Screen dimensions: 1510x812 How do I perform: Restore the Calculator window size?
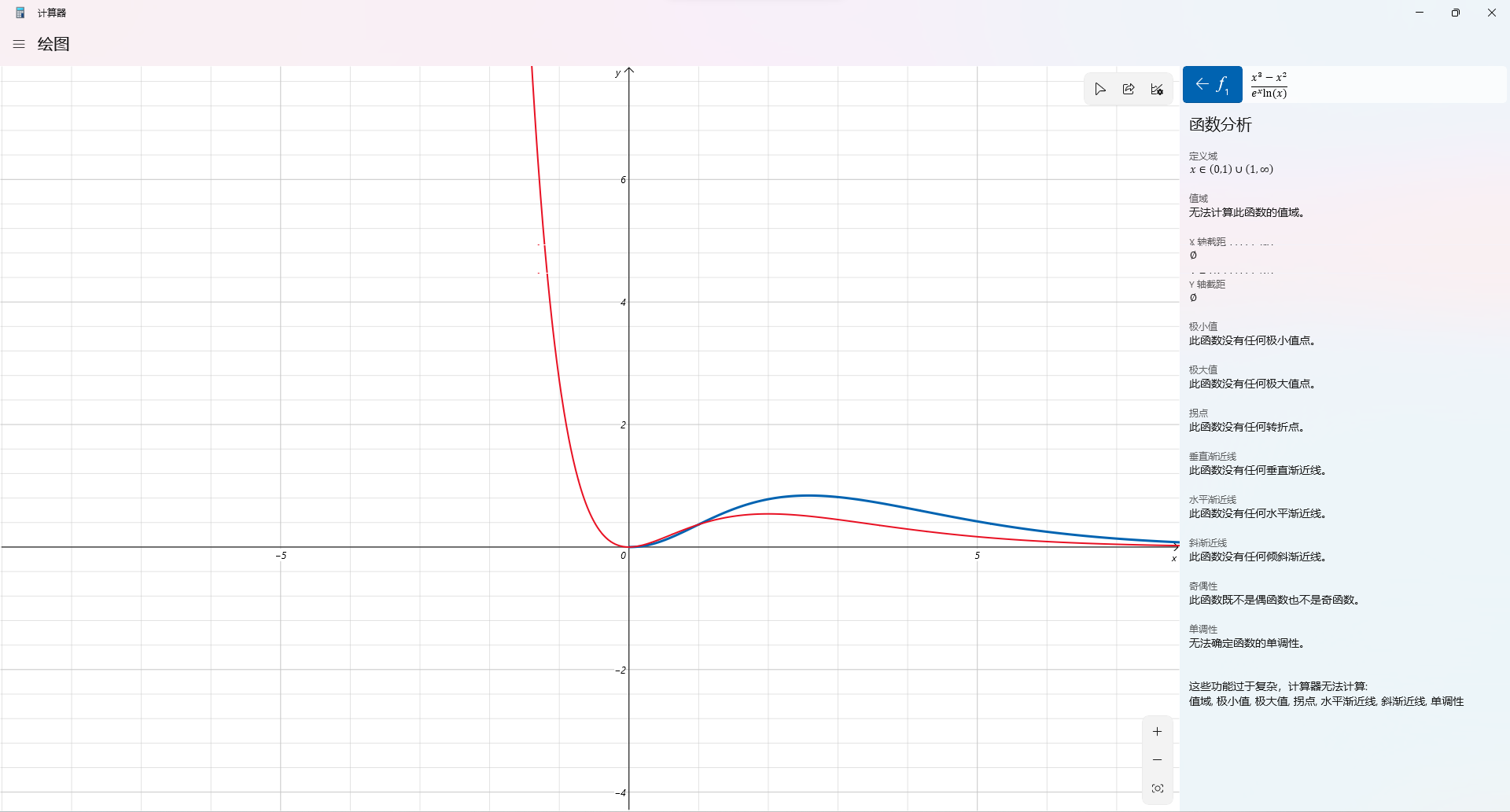pos(1455,12)
